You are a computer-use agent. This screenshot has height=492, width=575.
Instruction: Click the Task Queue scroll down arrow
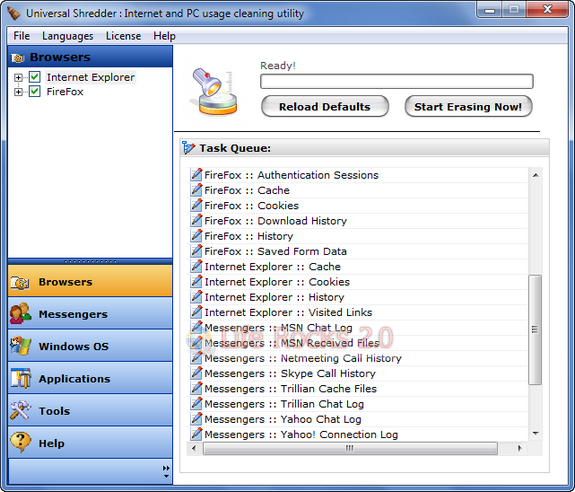click(x=535, y=433)
